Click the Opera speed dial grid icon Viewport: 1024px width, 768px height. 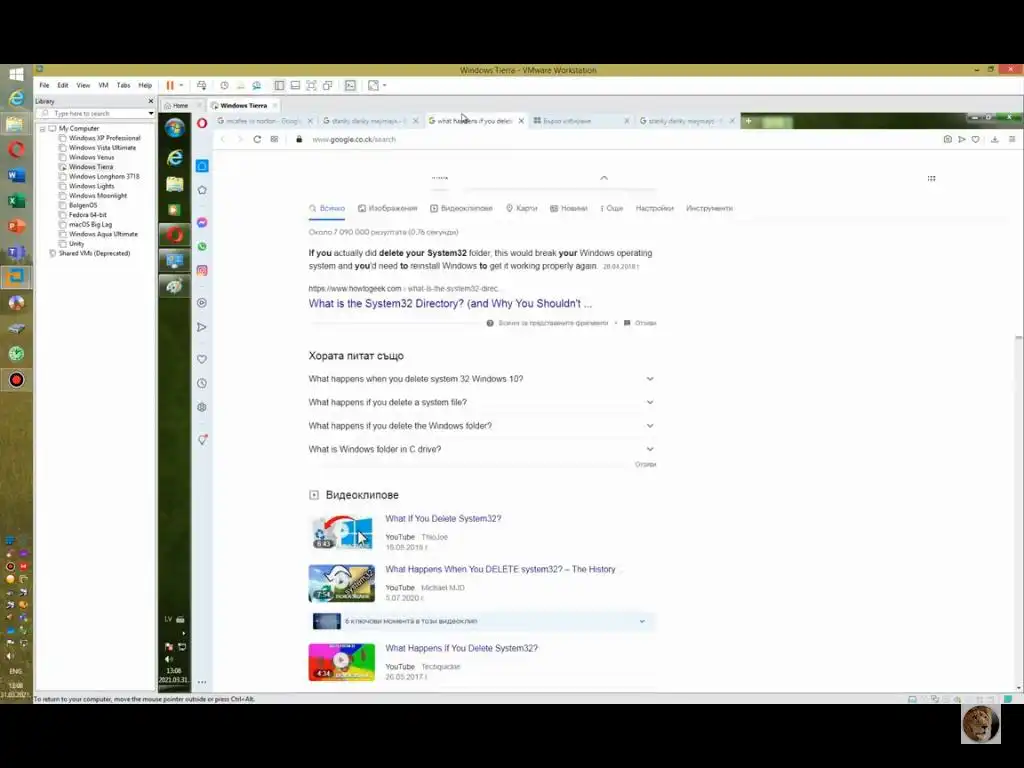274,140
